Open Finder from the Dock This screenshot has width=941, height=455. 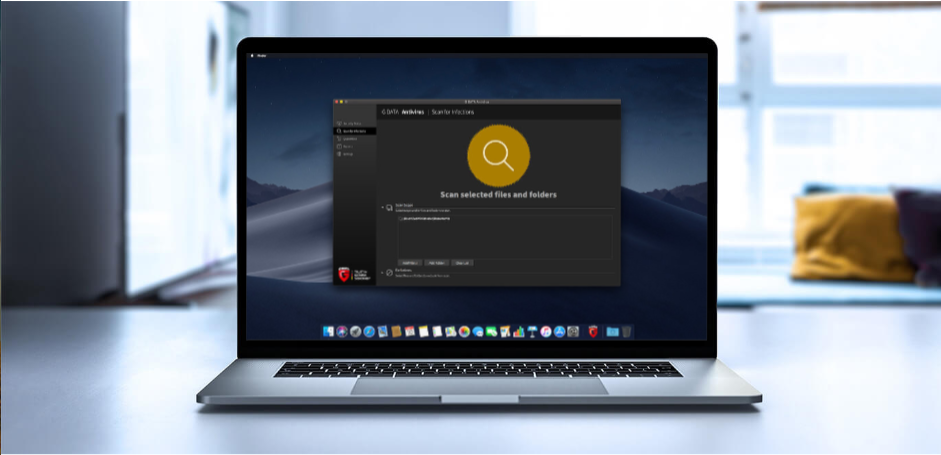coord(328,331)
